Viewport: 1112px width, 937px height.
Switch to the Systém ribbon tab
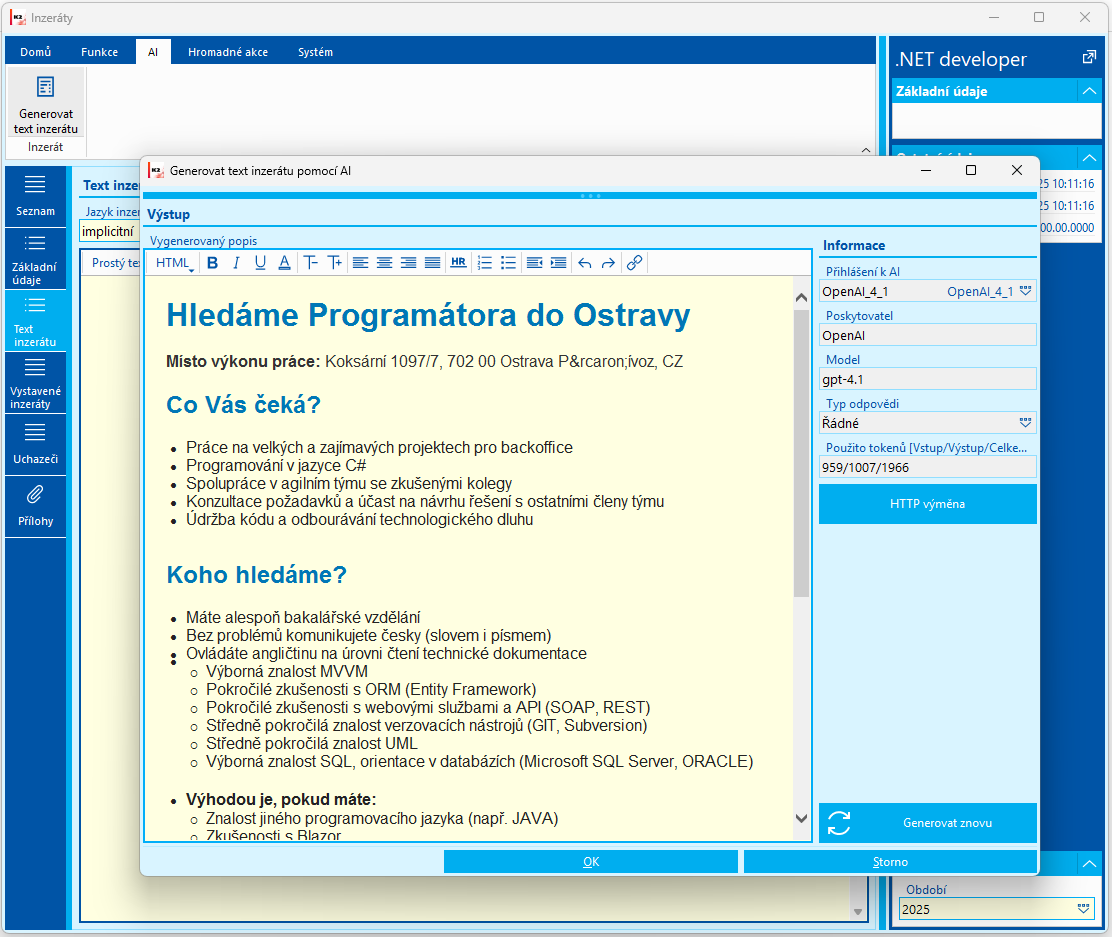click(316, 52)
